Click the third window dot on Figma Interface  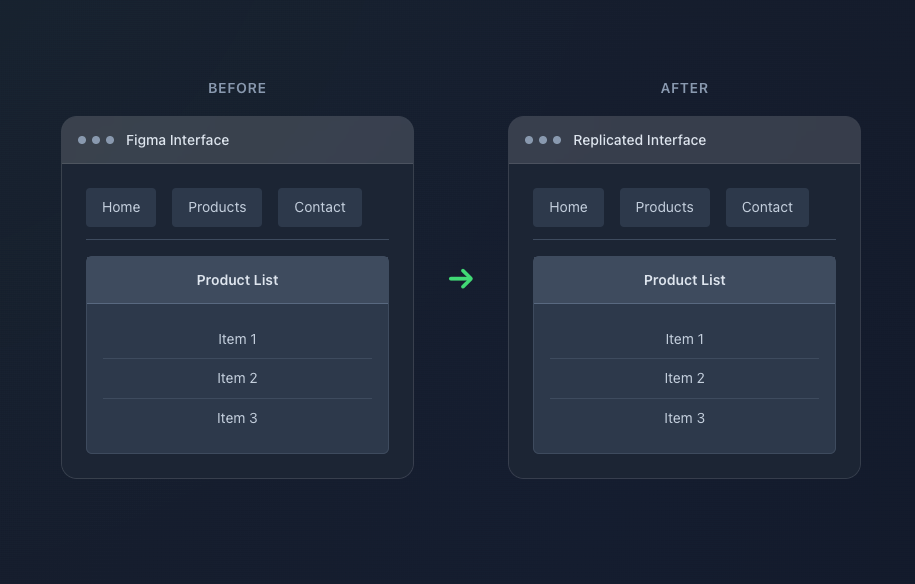click(x=110, y=140)
